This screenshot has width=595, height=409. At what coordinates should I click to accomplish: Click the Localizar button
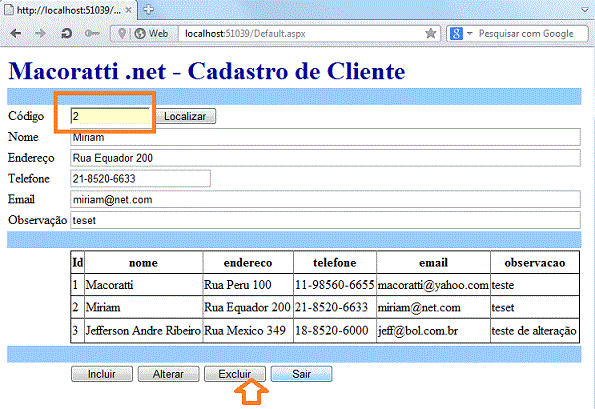point(185,116)
